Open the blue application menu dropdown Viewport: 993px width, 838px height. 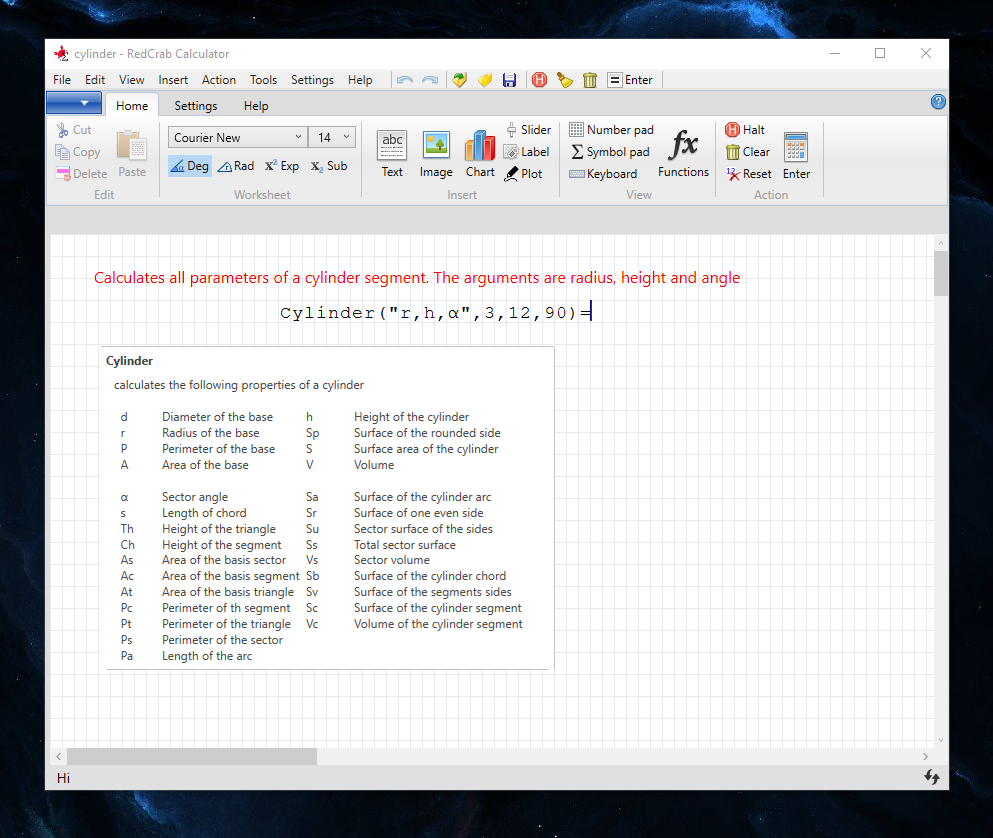pyautogui.click(x=74, y=103)
